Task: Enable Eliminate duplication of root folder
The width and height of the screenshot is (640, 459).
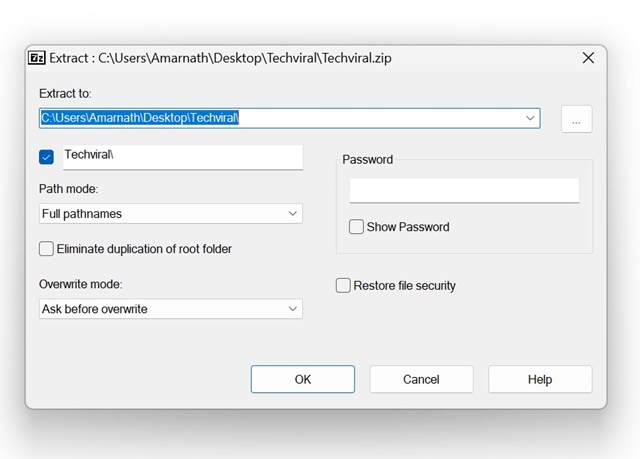Action: coord(46,249)
